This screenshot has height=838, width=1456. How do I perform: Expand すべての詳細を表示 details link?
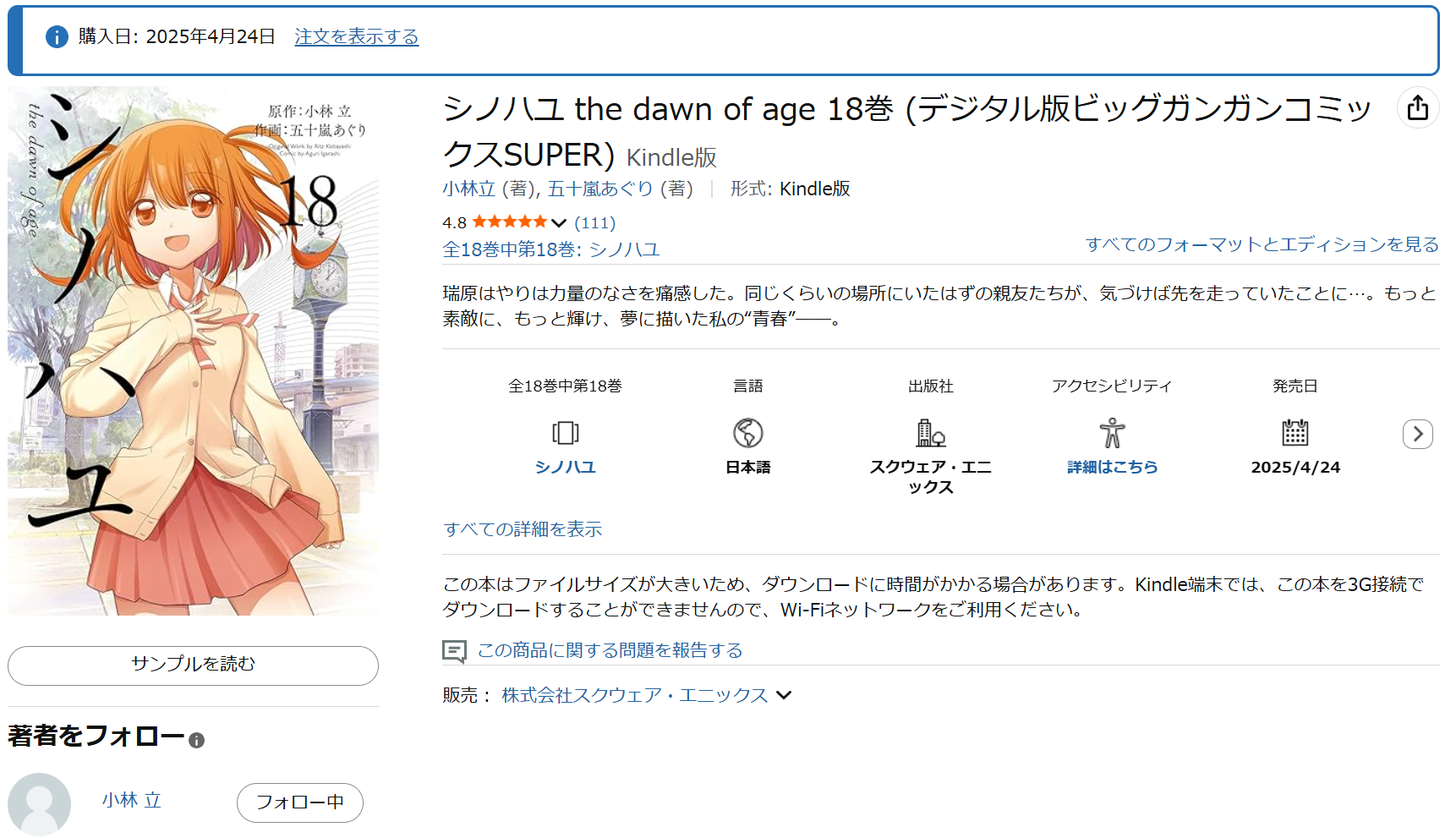(x=523, y=529)
